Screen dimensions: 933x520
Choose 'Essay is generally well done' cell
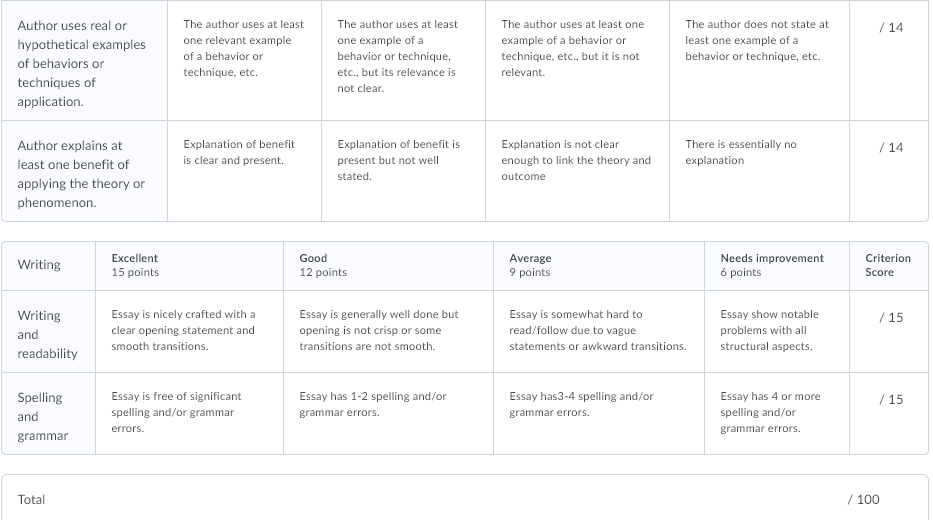point(388,331)
